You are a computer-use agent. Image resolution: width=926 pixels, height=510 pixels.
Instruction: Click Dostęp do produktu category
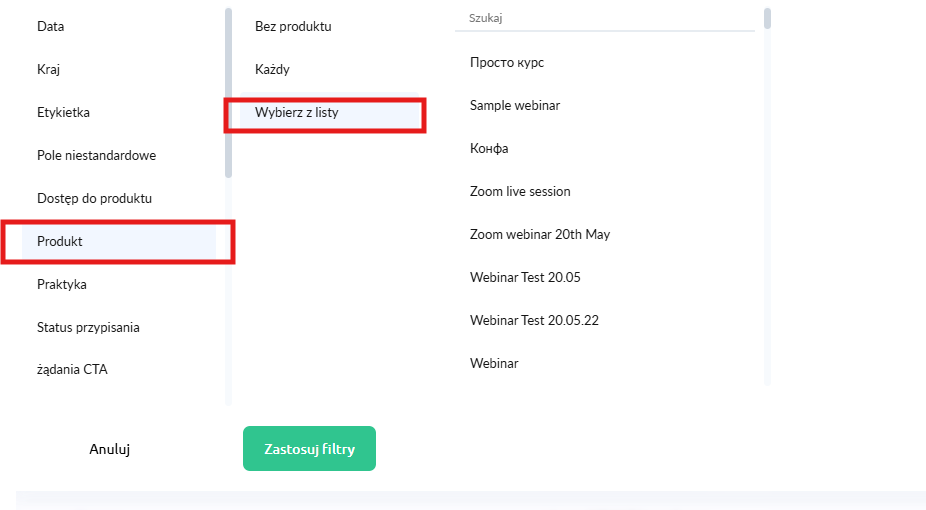click(x=94, y=199)
